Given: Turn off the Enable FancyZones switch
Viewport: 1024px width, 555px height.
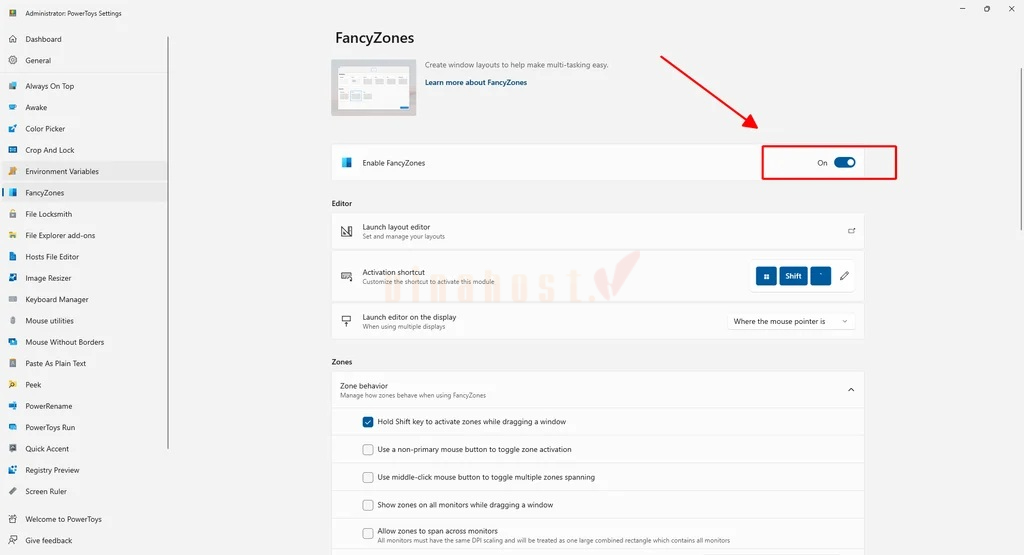Looking at the screenshot, I should tap(844, 163).
